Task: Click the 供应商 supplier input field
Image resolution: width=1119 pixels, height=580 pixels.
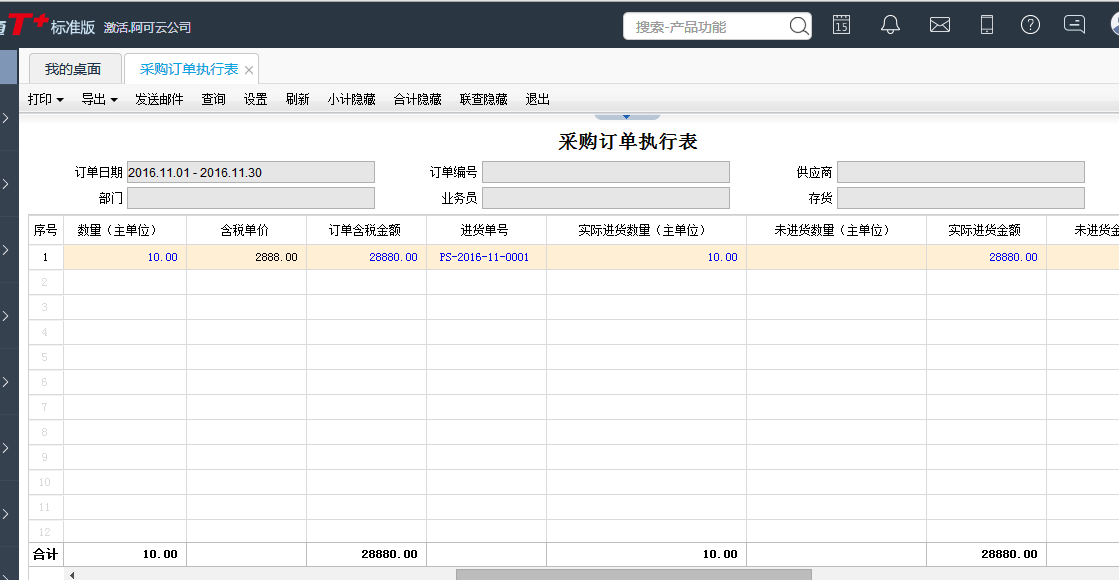Action: pyautogui.click(x=960, y=171)
